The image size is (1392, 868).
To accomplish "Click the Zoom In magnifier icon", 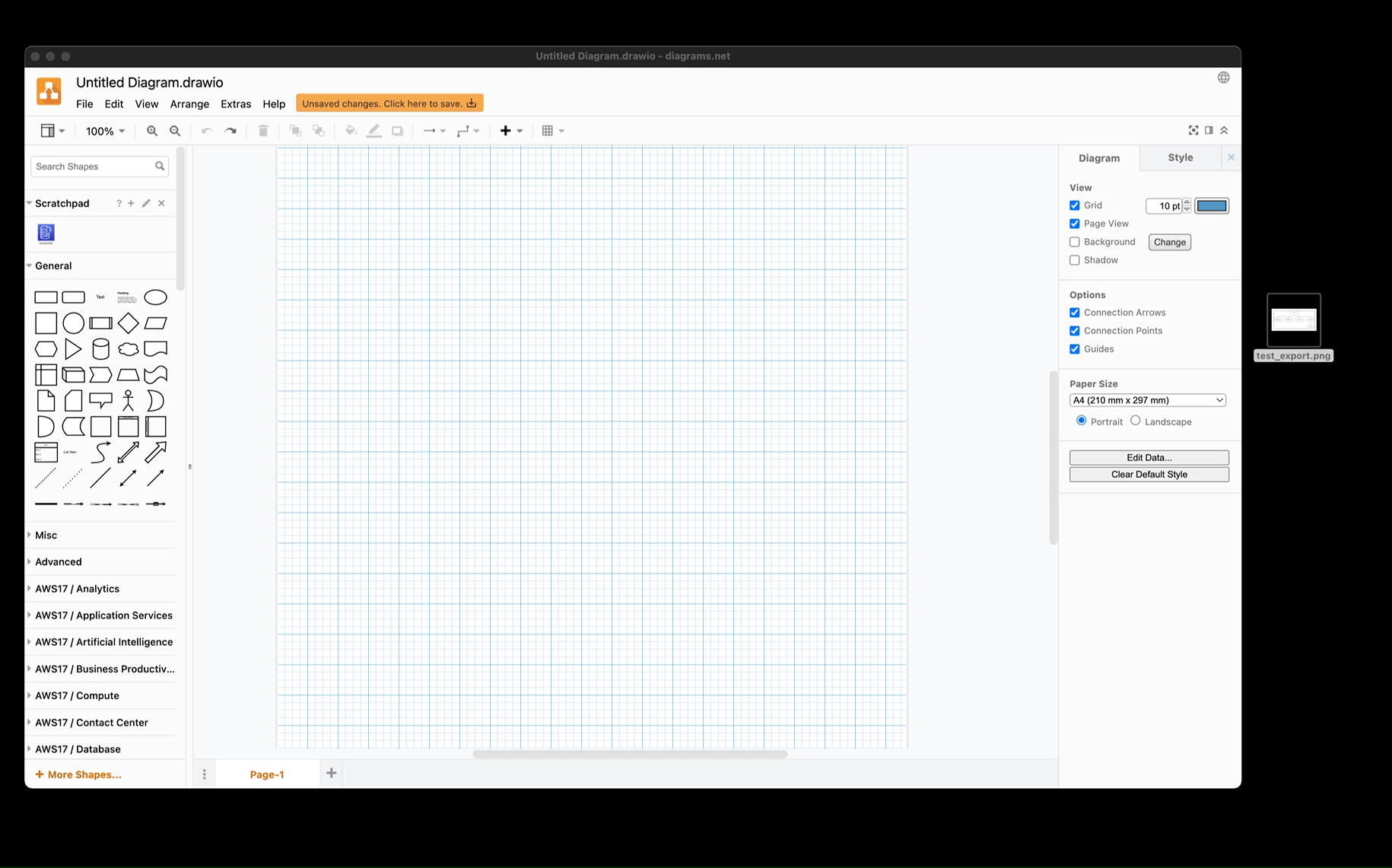I will (x=152, y=130).
